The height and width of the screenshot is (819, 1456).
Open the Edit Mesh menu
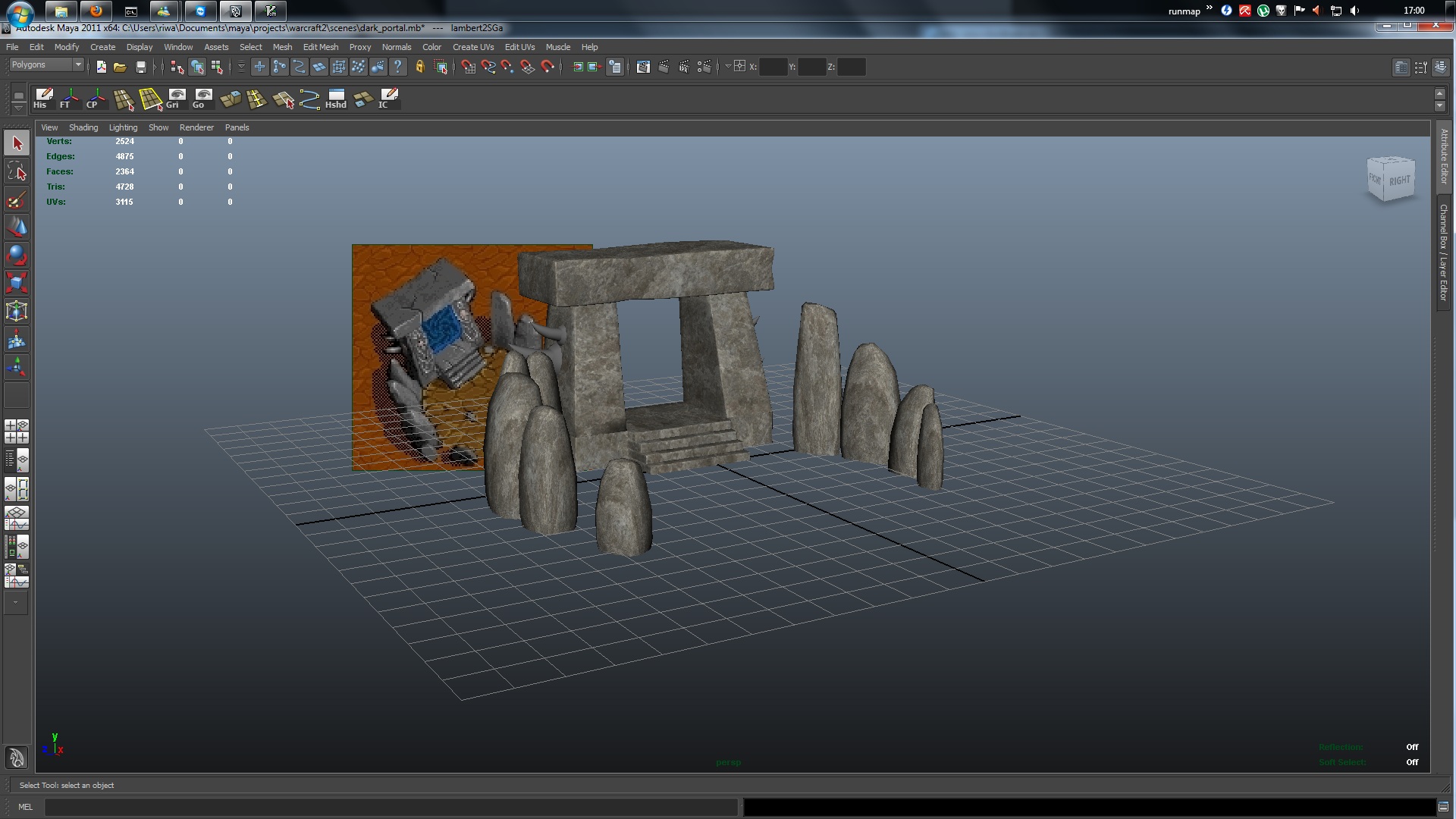[321, 47]
